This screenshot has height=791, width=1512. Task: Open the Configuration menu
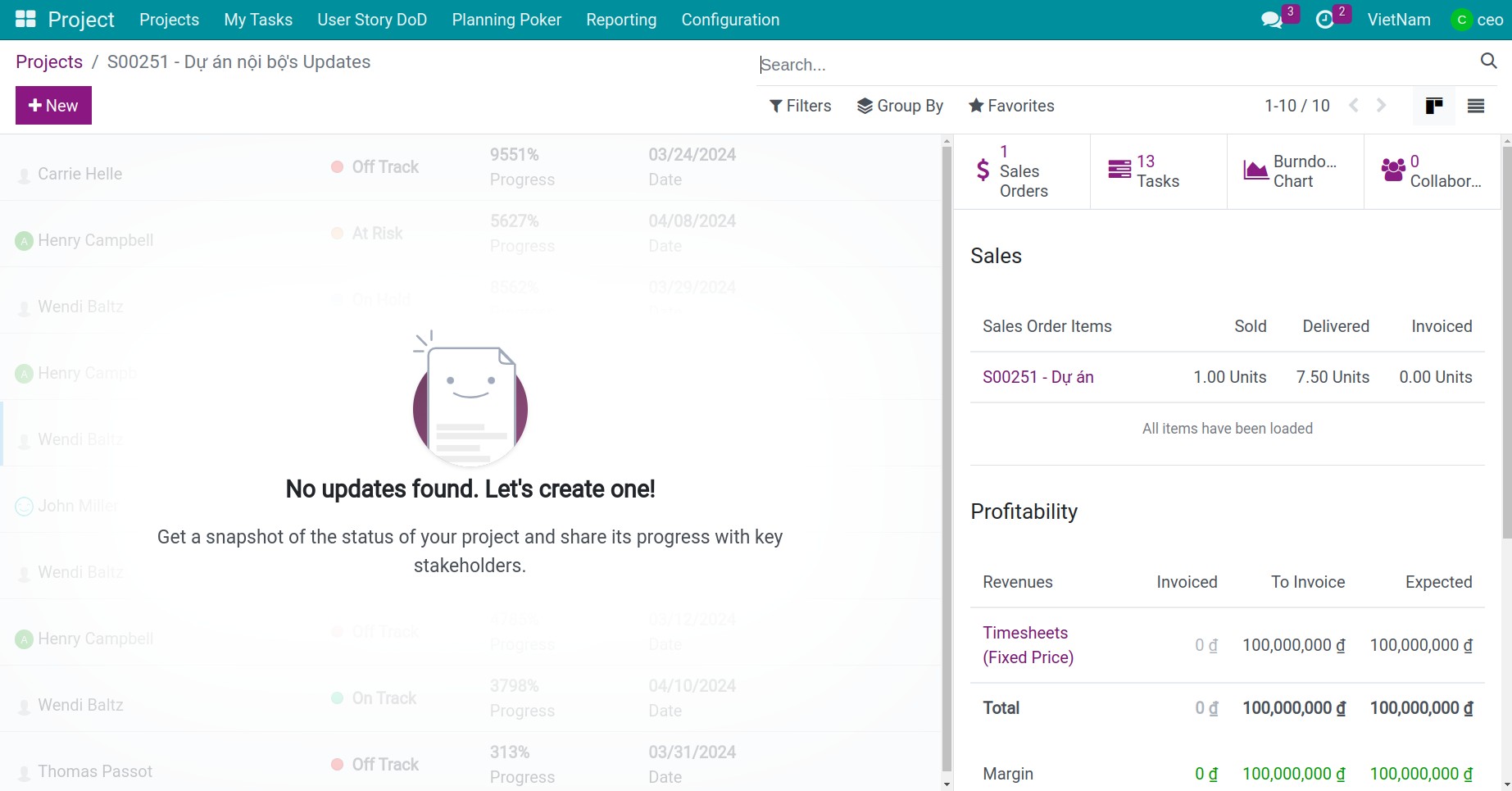[730, 20]
